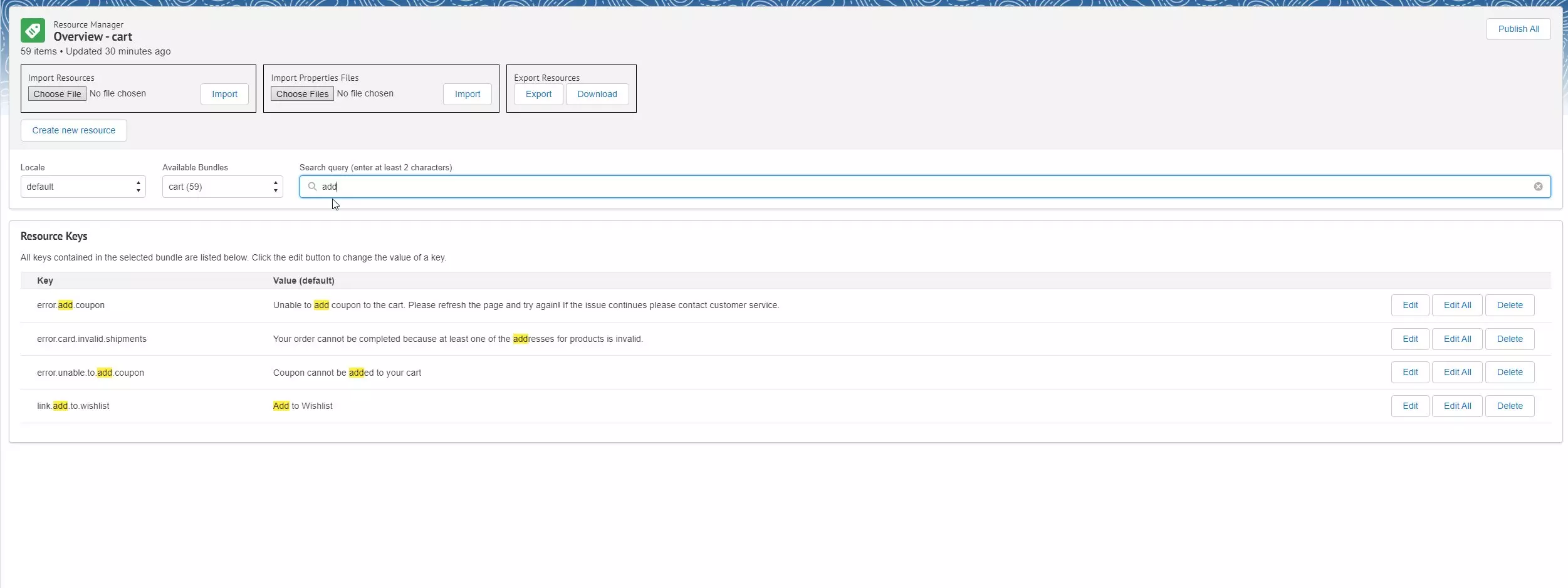Click Edit All for error.card.invalid.shipments
This screenshot has height=588, width=1568.
click(x=1457, y=339)
